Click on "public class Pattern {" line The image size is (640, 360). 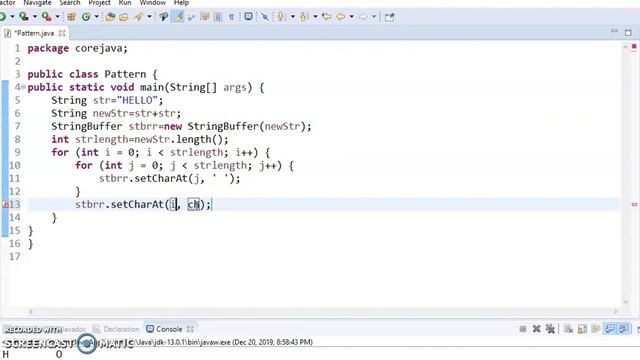tap(92, 74)
